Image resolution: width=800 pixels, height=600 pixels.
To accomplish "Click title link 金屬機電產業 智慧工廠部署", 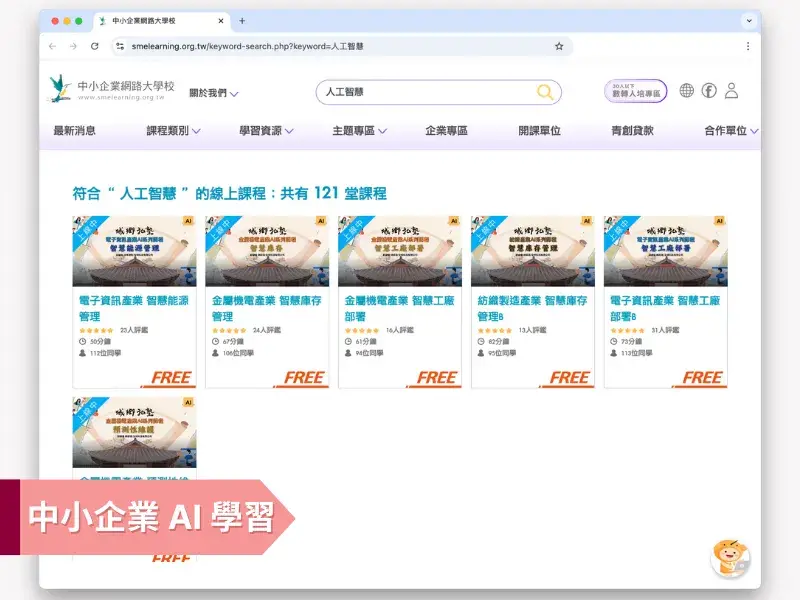I will 399,308.
